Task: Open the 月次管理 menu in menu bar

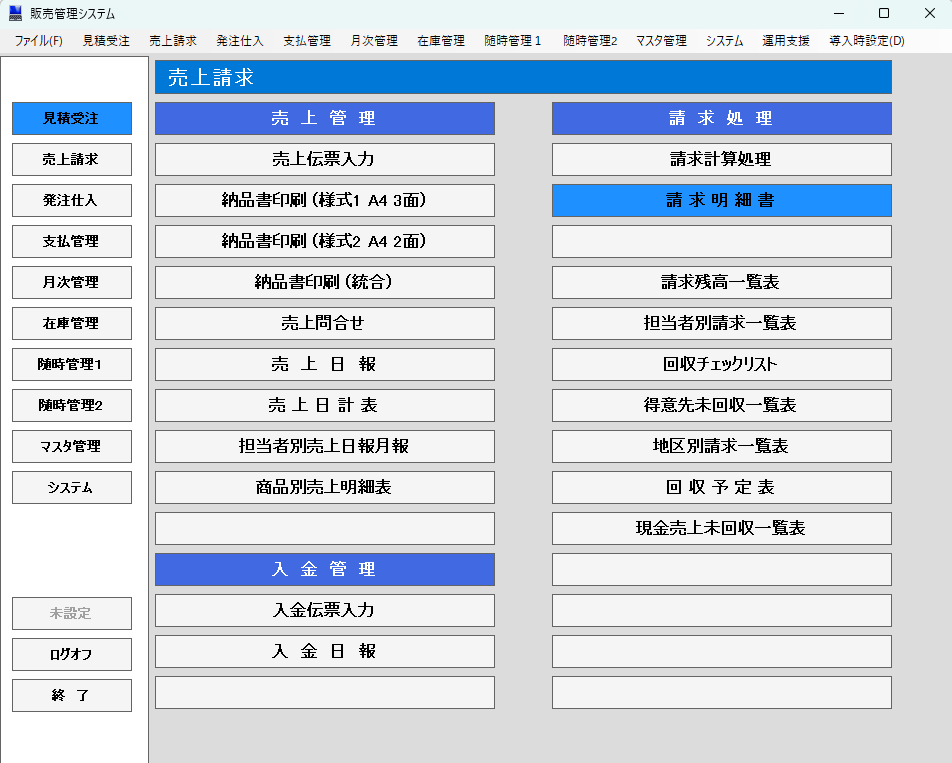Action: tap(374, 41)
